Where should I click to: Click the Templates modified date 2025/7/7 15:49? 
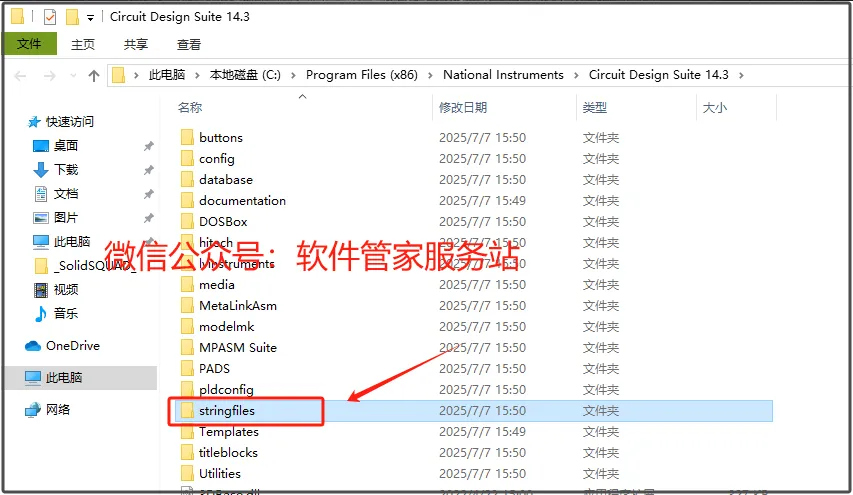click(483, 431)
